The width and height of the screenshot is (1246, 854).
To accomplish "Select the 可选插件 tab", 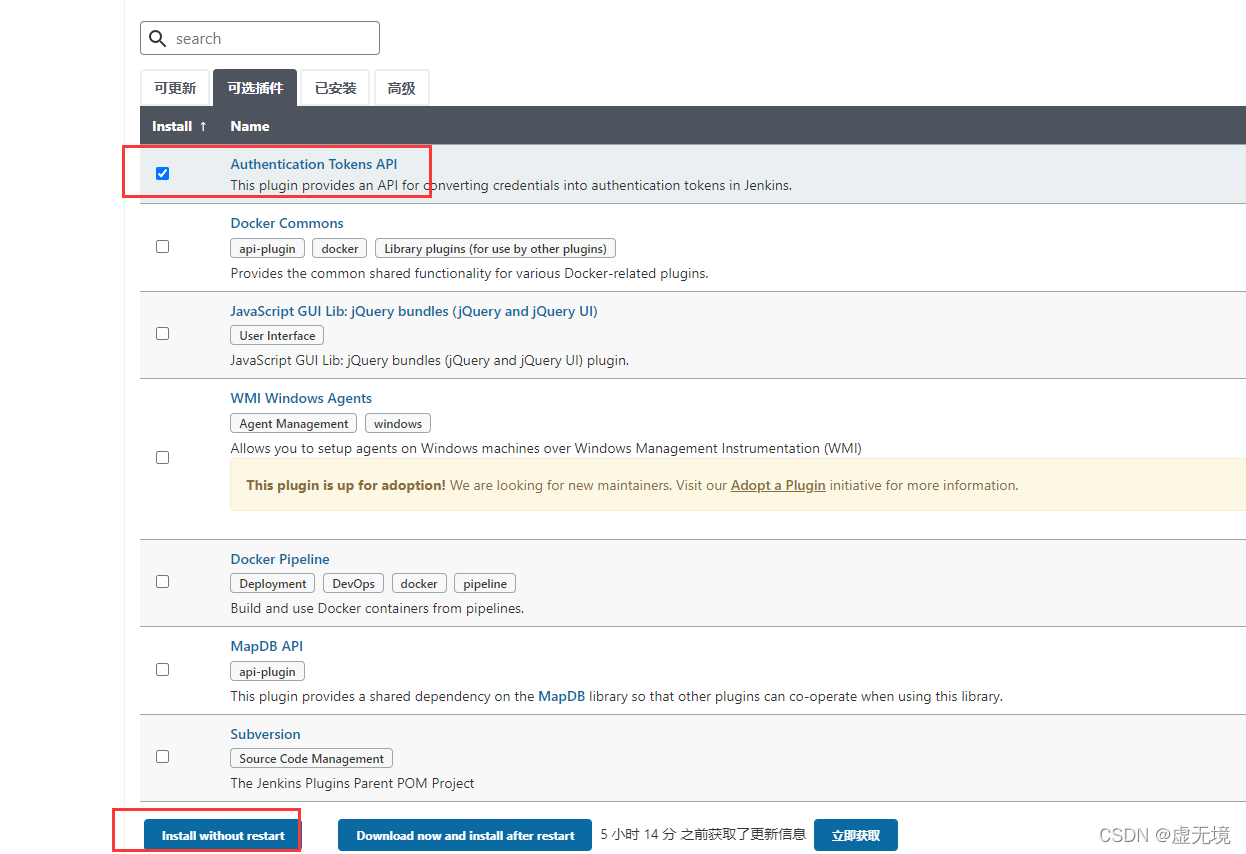I will 255,88.
